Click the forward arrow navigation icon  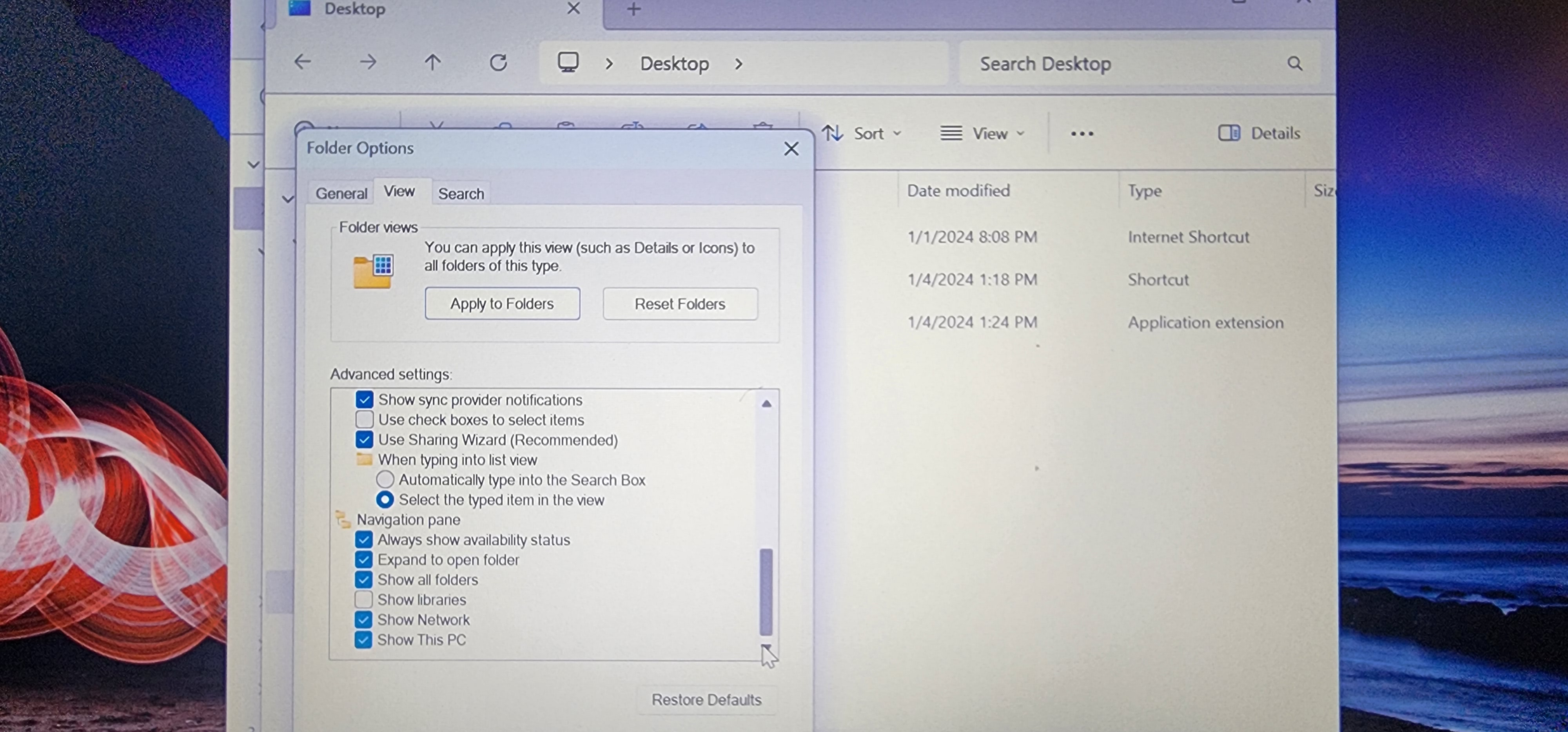[368, 62]
